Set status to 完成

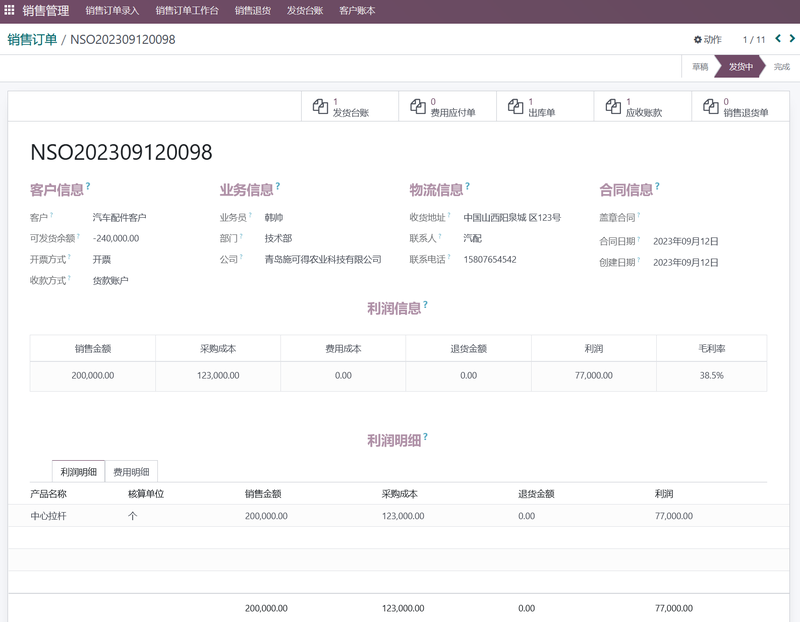781,67
